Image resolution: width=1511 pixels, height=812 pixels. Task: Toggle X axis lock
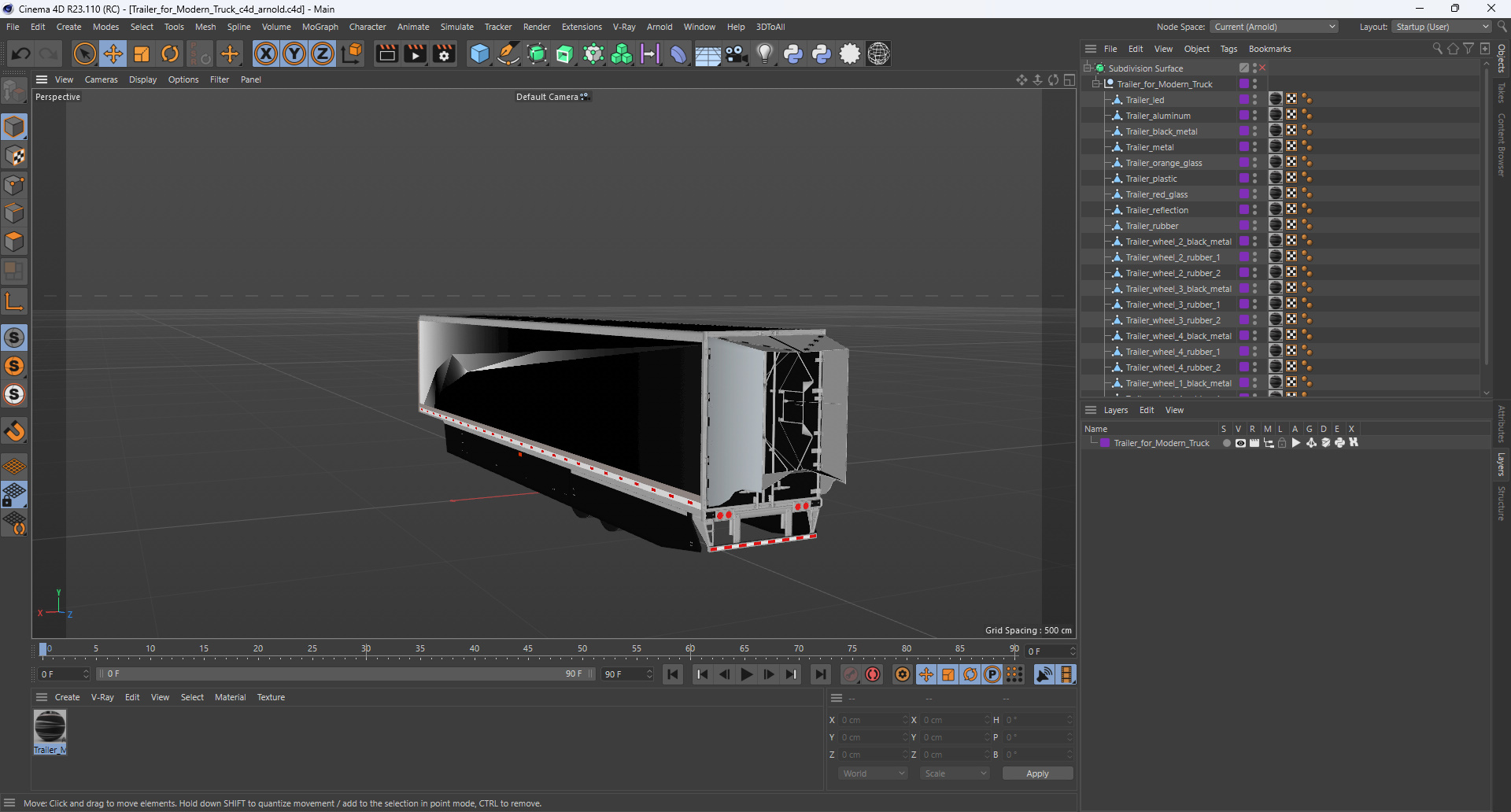coord(266,54)
